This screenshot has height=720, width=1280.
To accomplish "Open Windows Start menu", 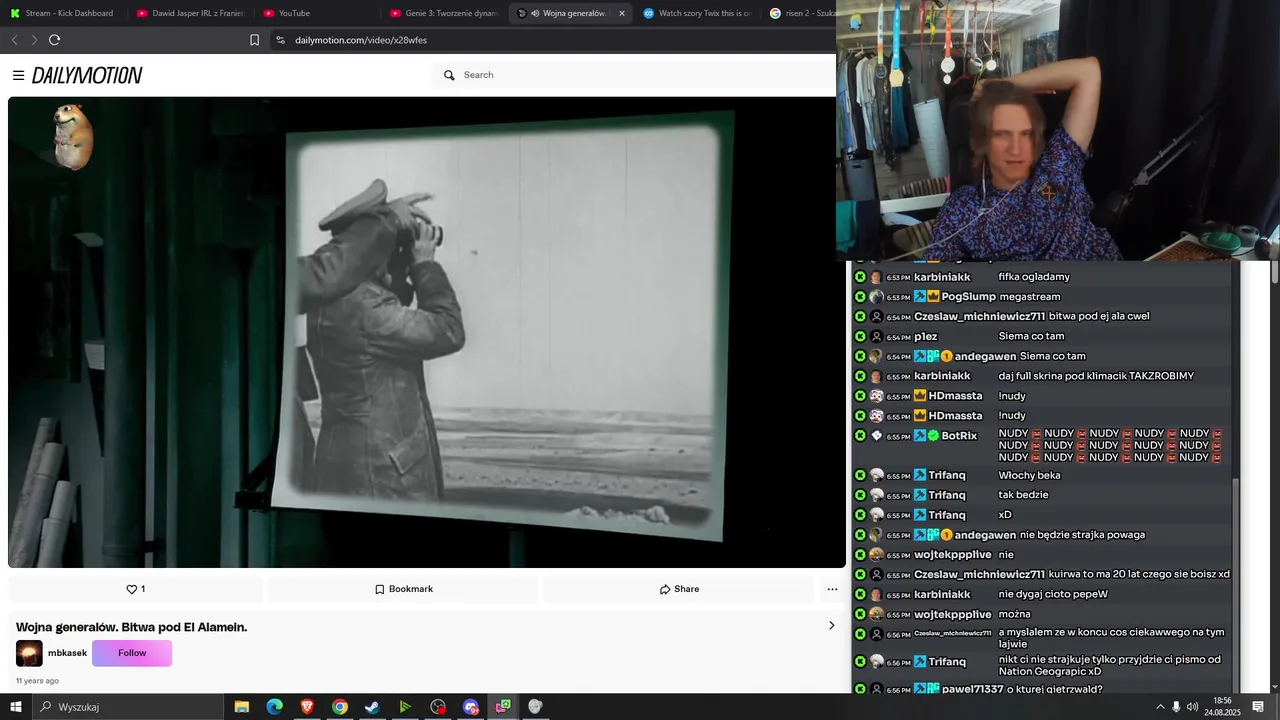I will (15, 707).
